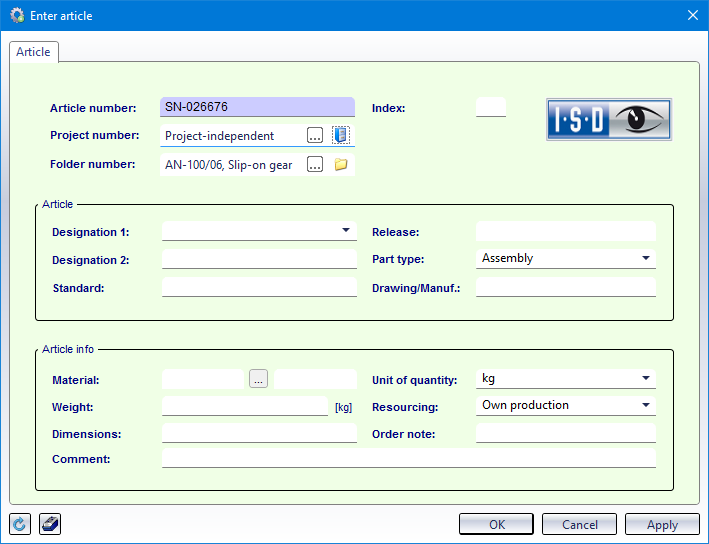Screen dimensions: 709x544
Task: Click into the Weight input field
Action: click(244, 406)
